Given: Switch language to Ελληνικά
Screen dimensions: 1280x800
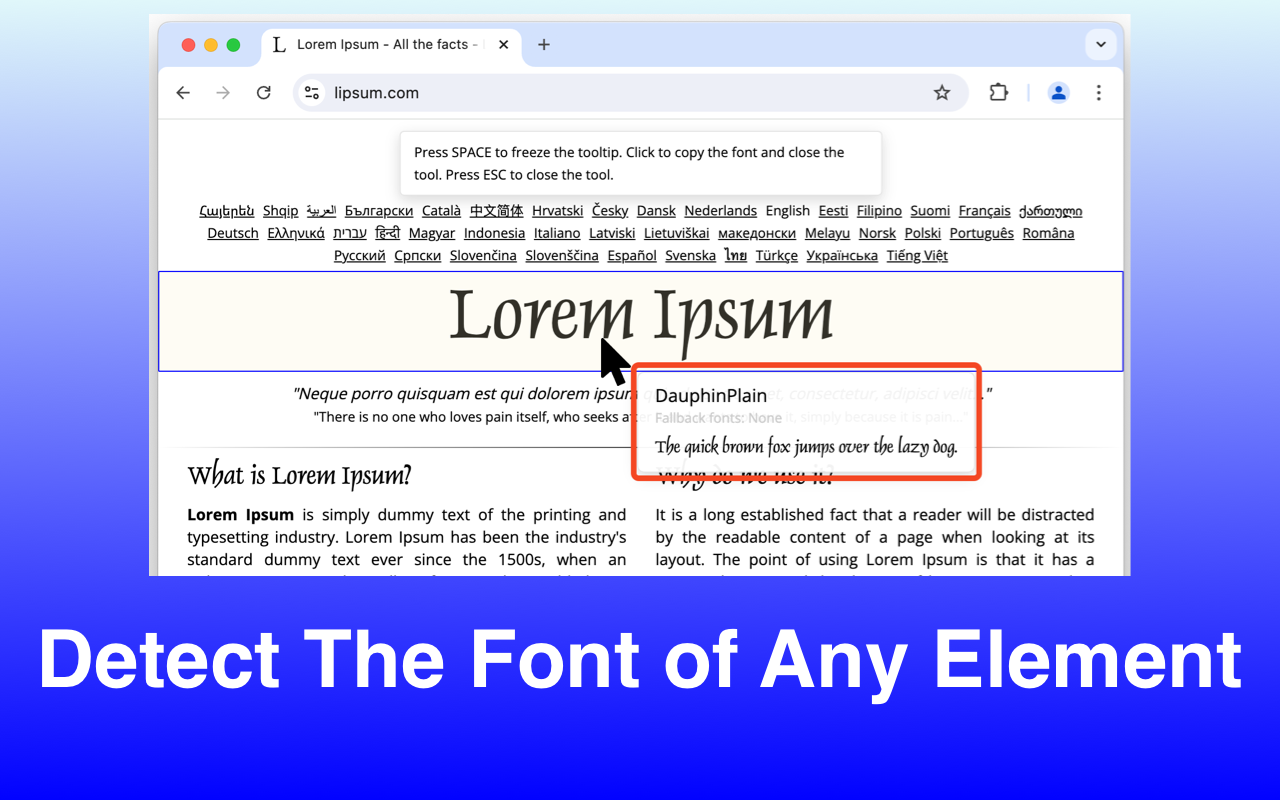Looking at the screenshot, I should (296, 233).
